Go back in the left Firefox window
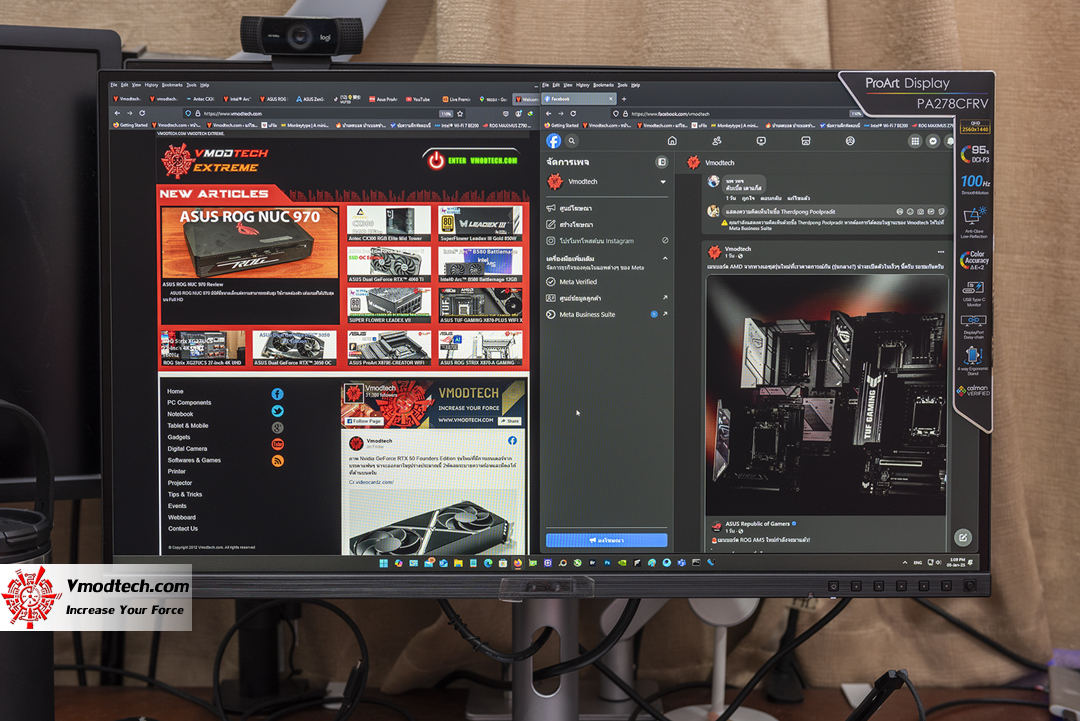 point(117,113)
